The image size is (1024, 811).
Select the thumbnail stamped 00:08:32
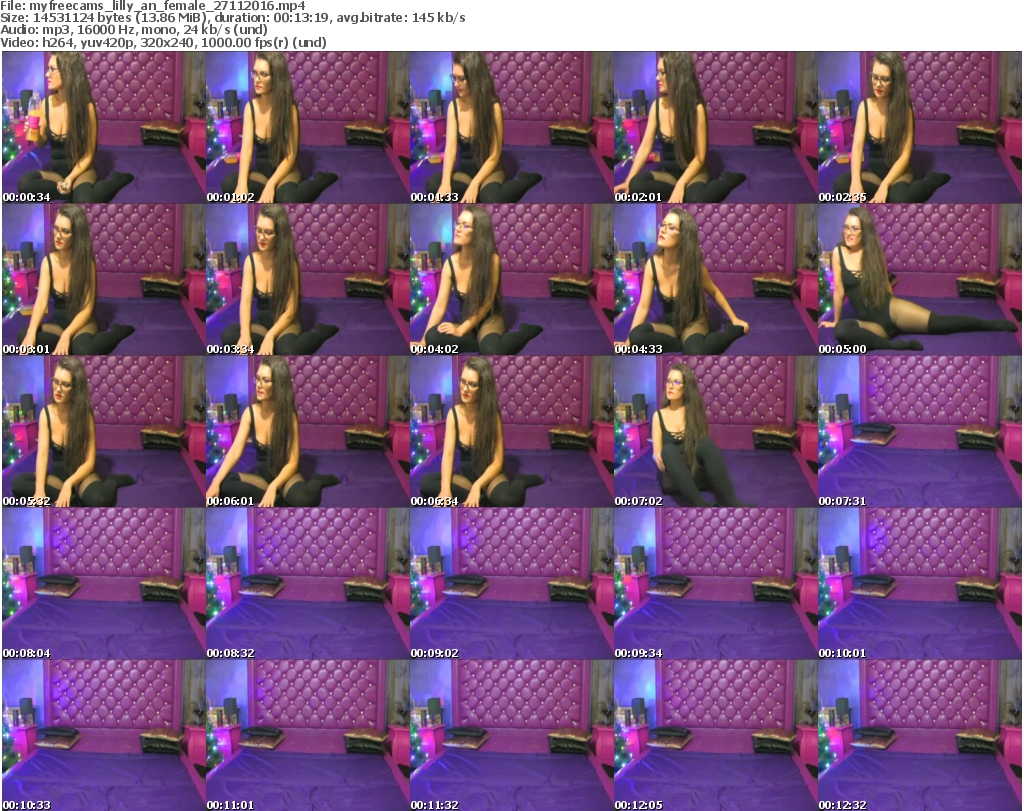point(308,584)
